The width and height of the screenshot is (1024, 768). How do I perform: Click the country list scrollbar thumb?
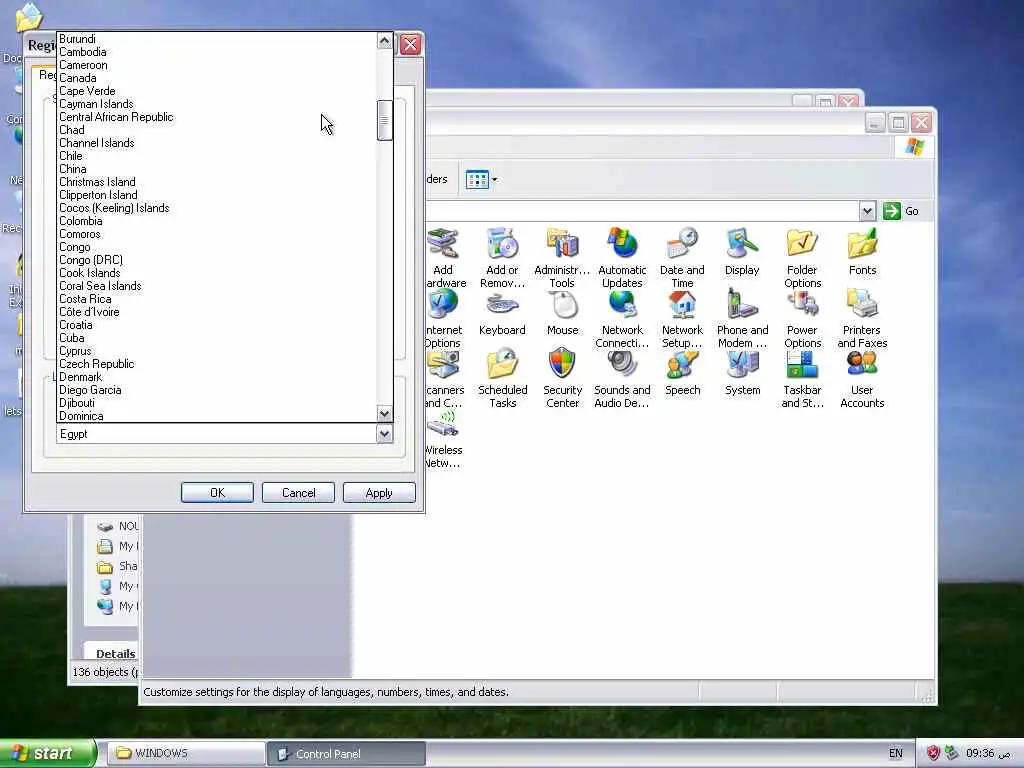point(385,120)
